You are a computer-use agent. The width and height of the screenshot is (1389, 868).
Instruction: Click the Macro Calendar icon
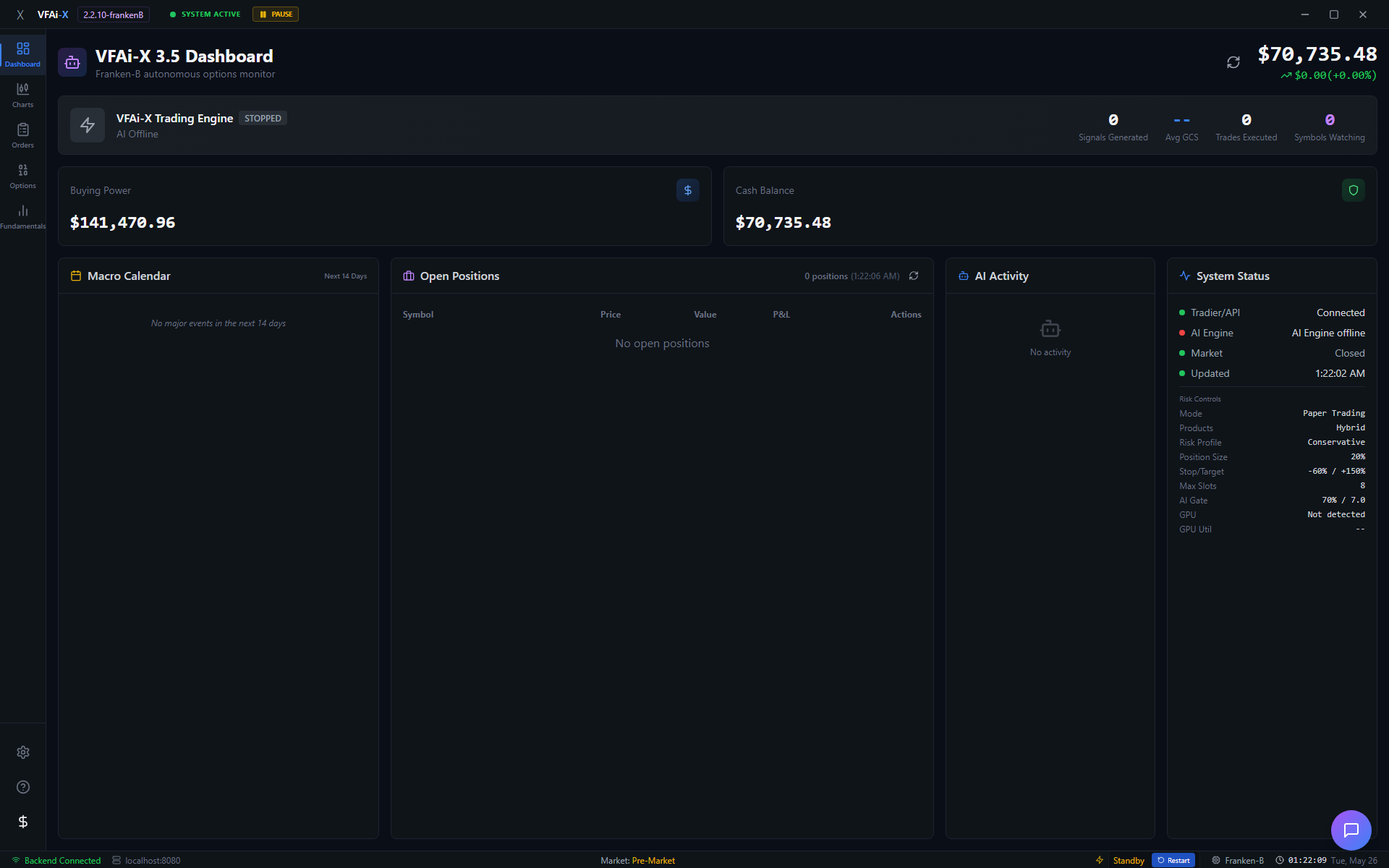coord(76,276)
